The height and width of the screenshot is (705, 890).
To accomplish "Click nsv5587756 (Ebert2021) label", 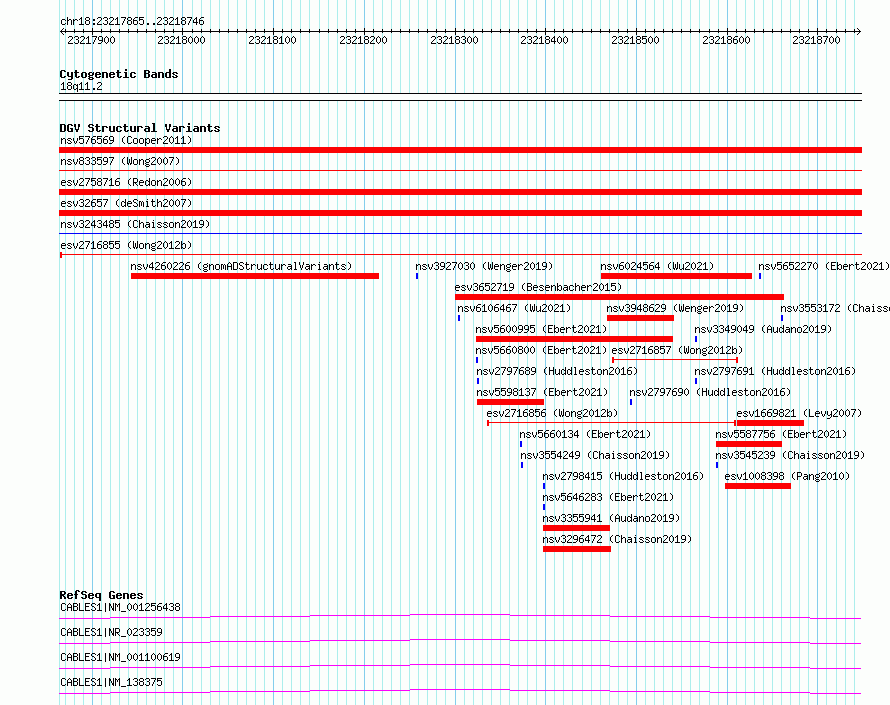I will coord(781,434).
